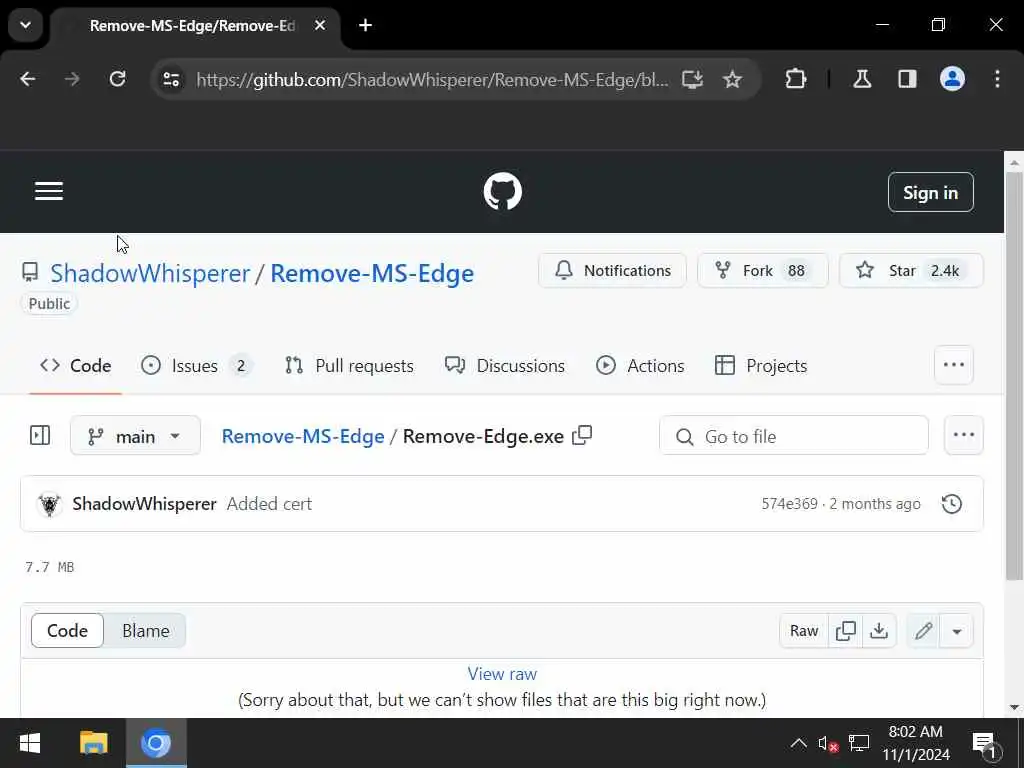Open the Added cert commit message

269,504
